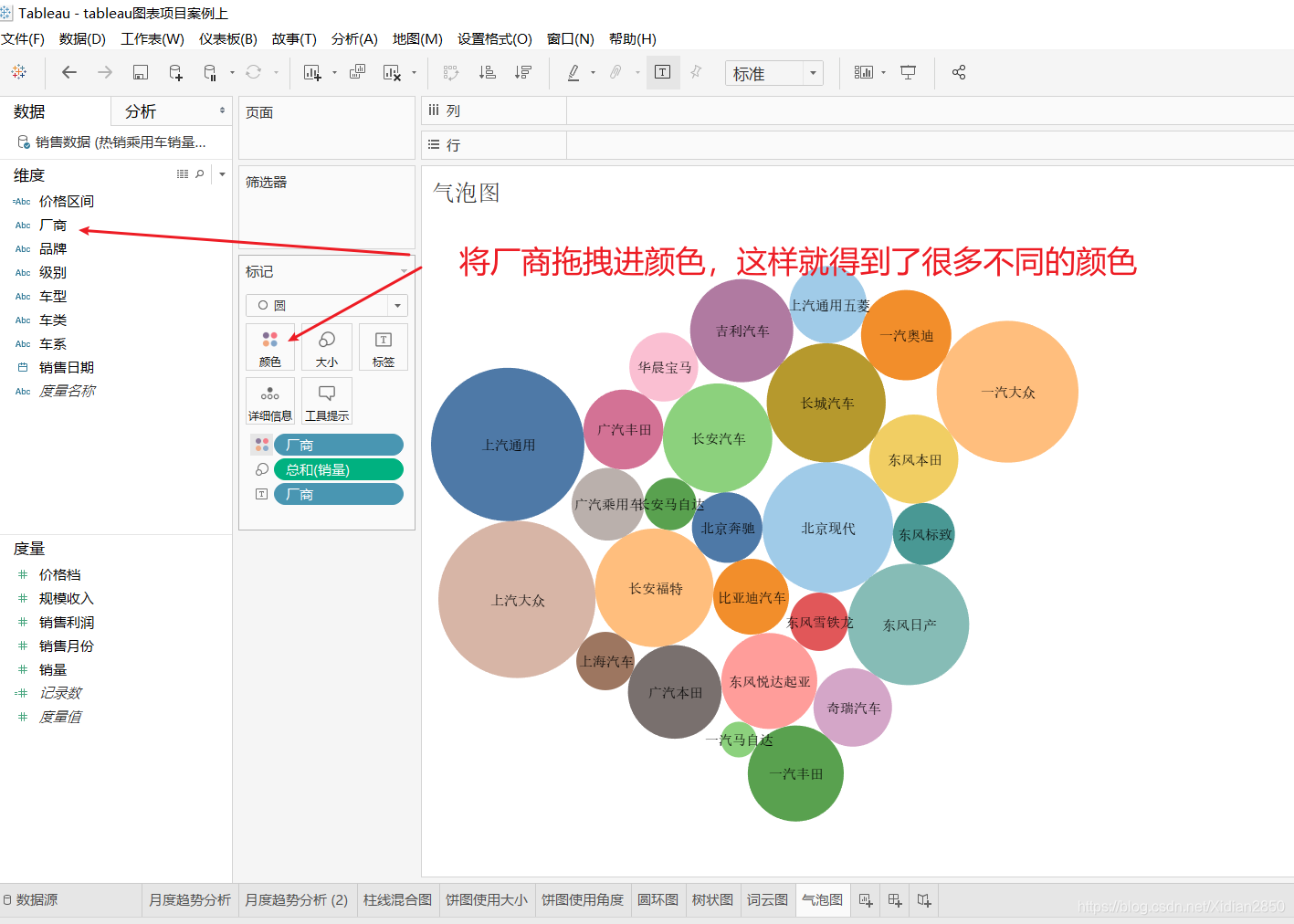Click the new story tab icon
1294x924 pixels.
924,900
